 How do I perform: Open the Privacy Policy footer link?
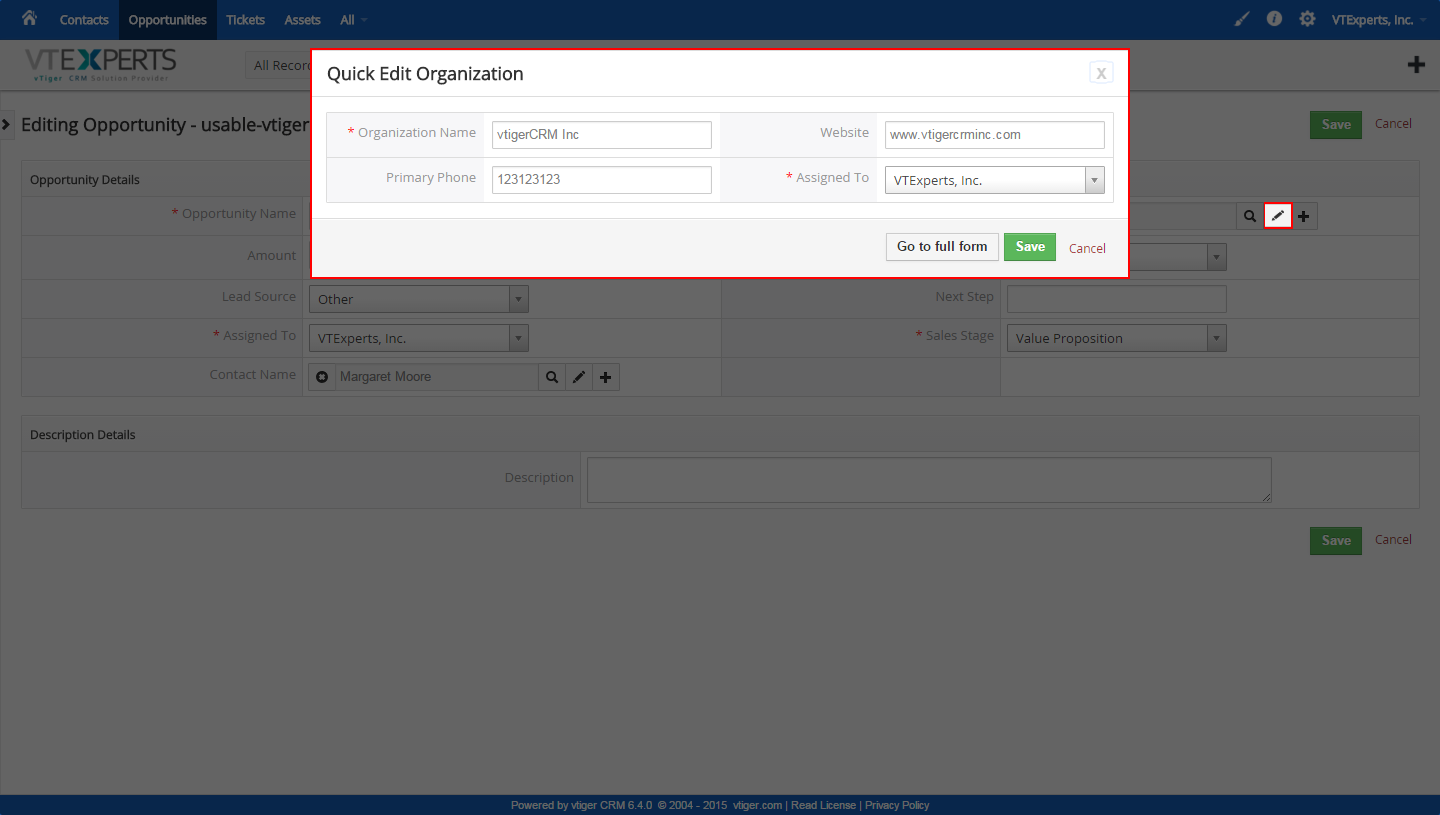(x=897, y=805)
